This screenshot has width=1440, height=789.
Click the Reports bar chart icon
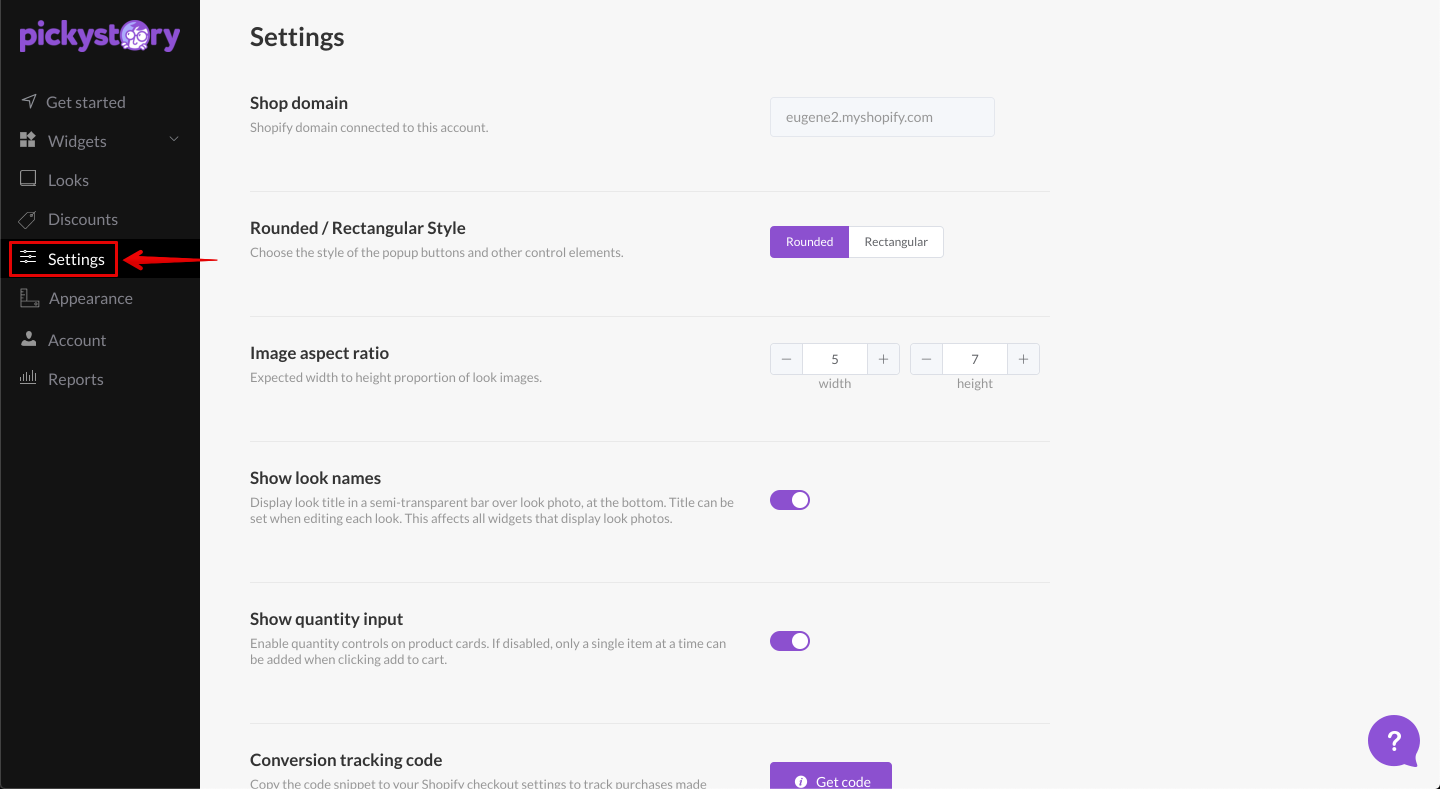[x=28, y=379]
